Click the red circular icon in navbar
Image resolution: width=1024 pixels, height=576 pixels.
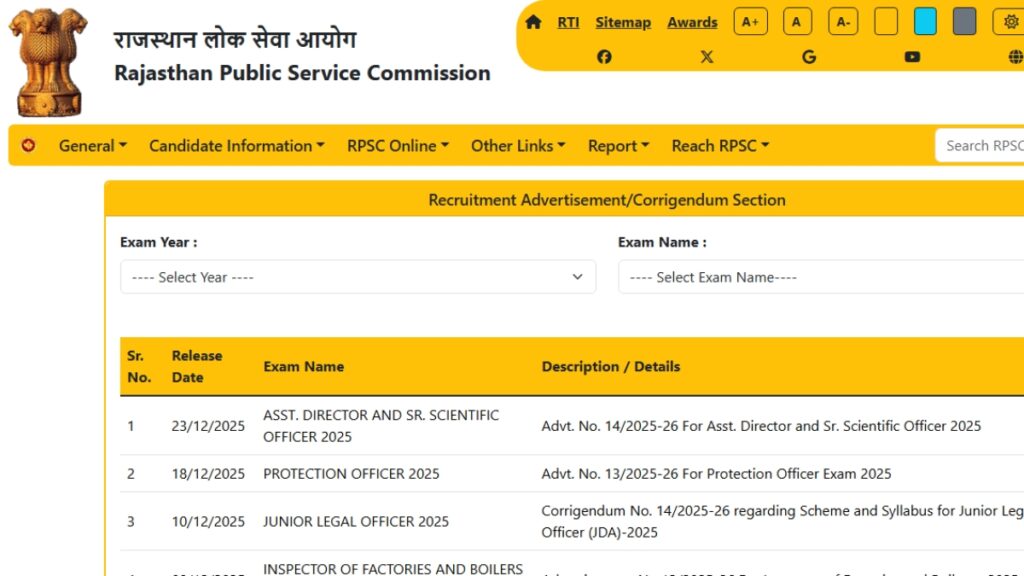point(28,146)
